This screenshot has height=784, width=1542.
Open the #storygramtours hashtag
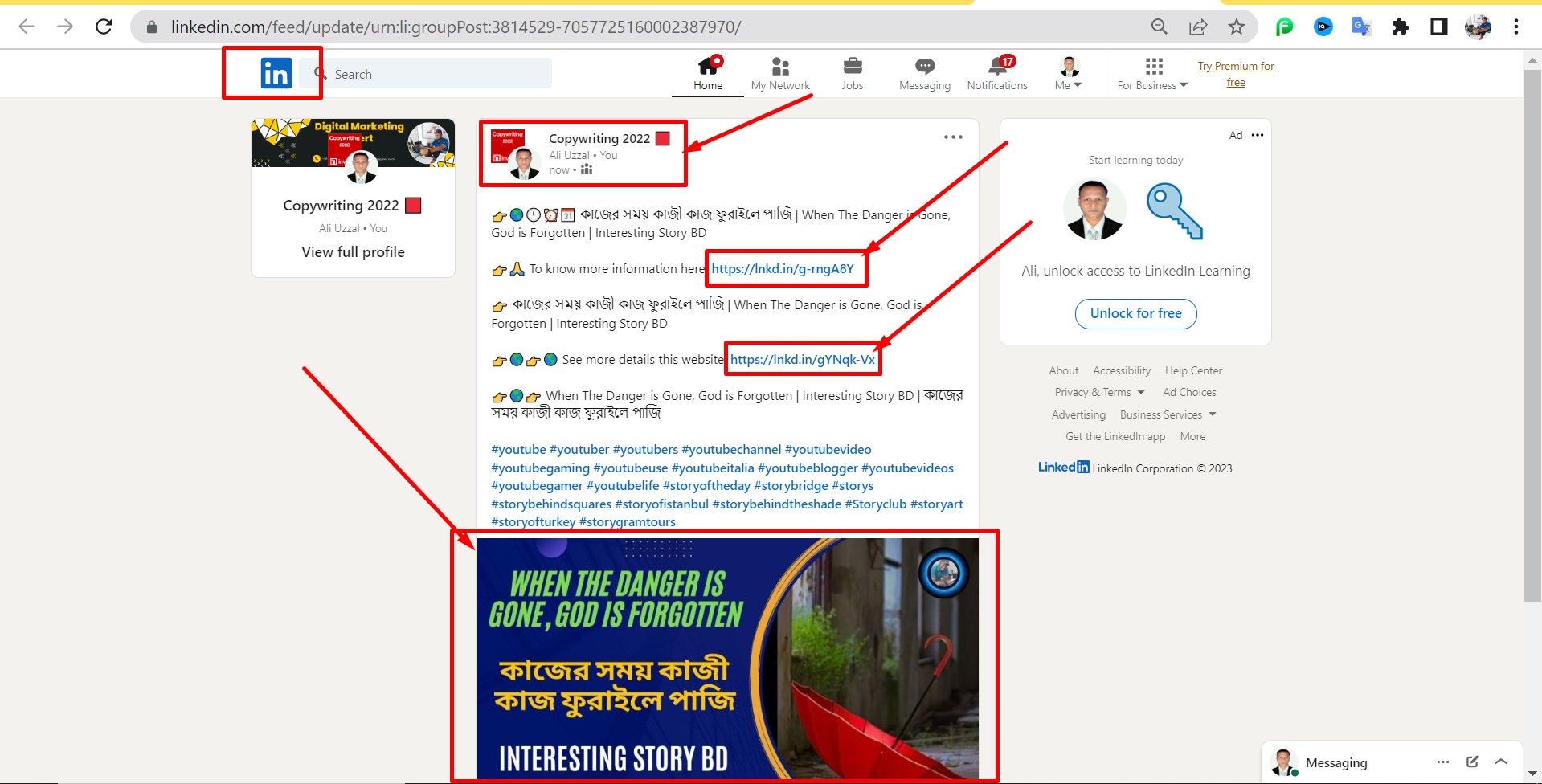click(x=628, y=522)
